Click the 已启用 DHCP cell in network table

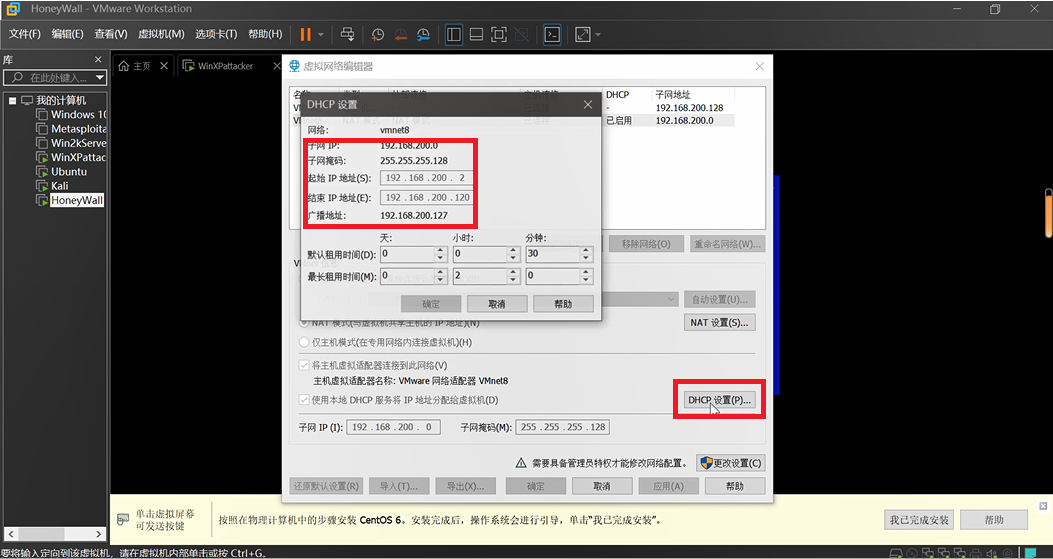pos(619,120)
